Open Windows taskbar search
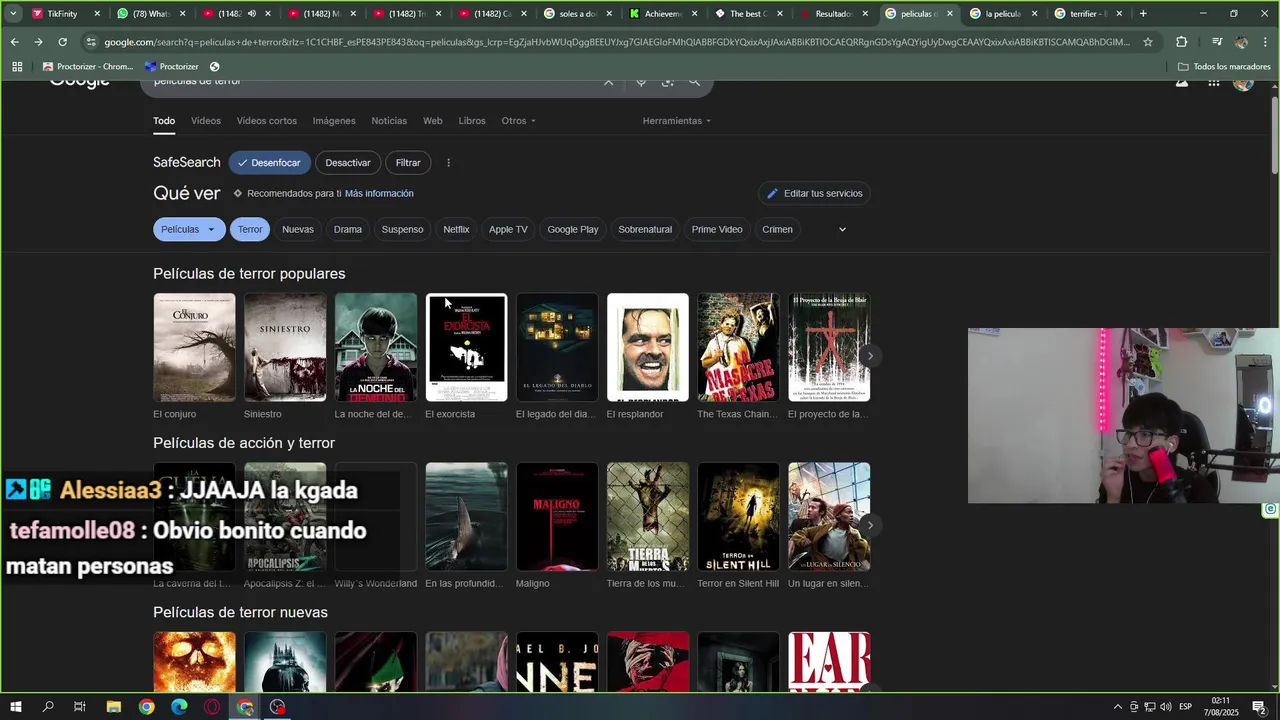This screenshot has width=1280, height=720. (x=48, y=707)
